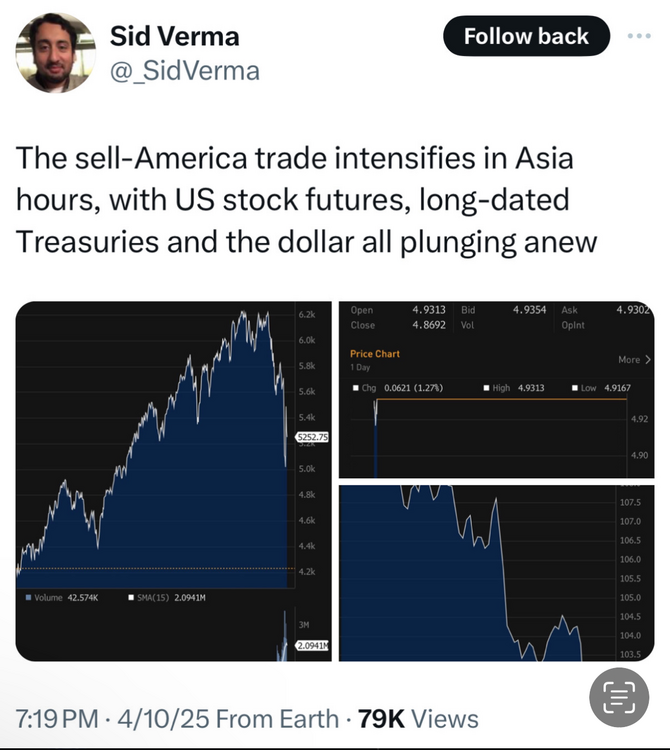Screen dimensions: 670x750
Task: Click the Sid Verma display name
Action: pyautogui.click(x=175, y=37)
